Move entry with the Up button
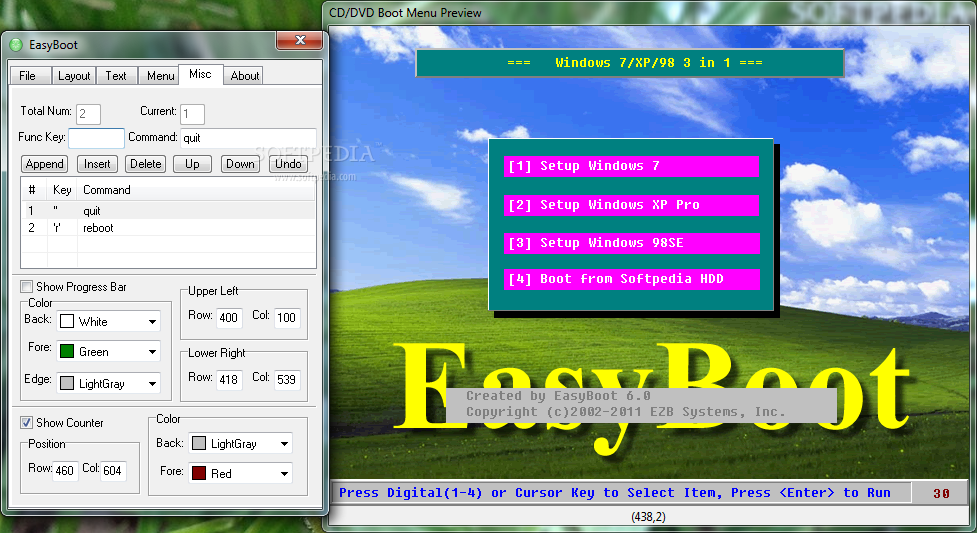Screen dimensions: 977x533 192,164
